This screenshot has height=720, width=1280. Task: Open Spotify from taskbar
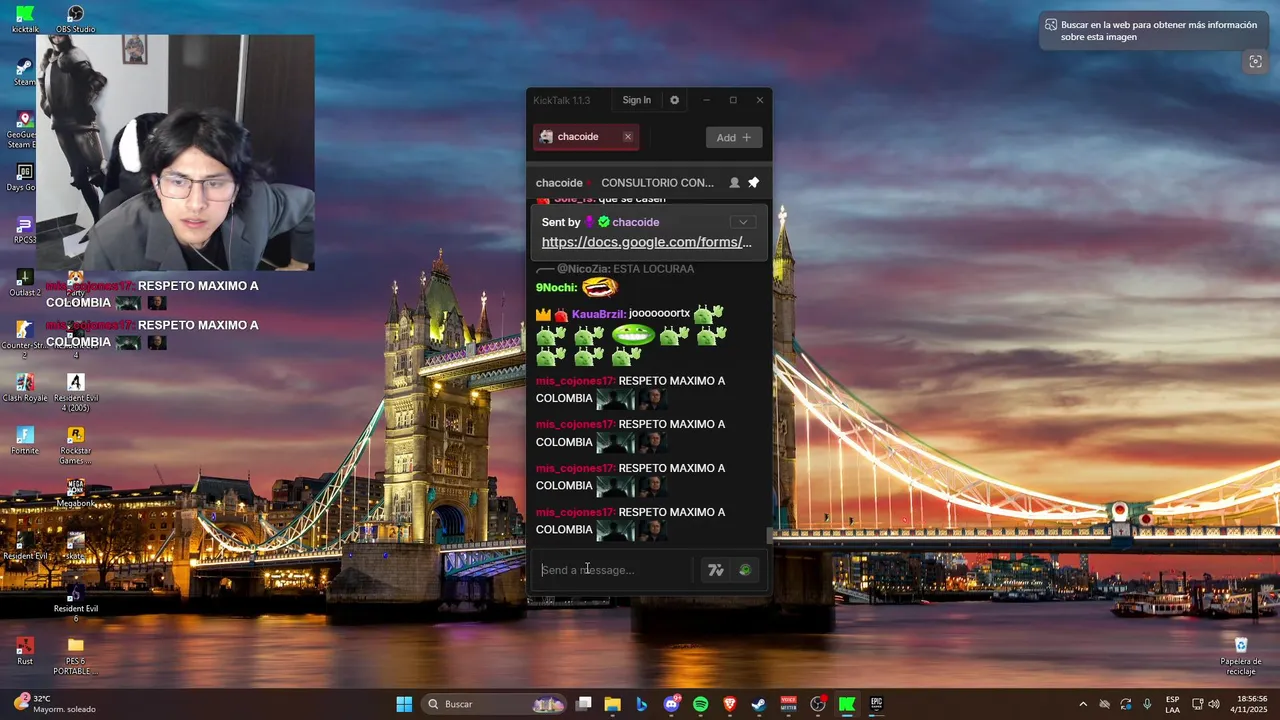pyautogui.click(x=700, y=704)
